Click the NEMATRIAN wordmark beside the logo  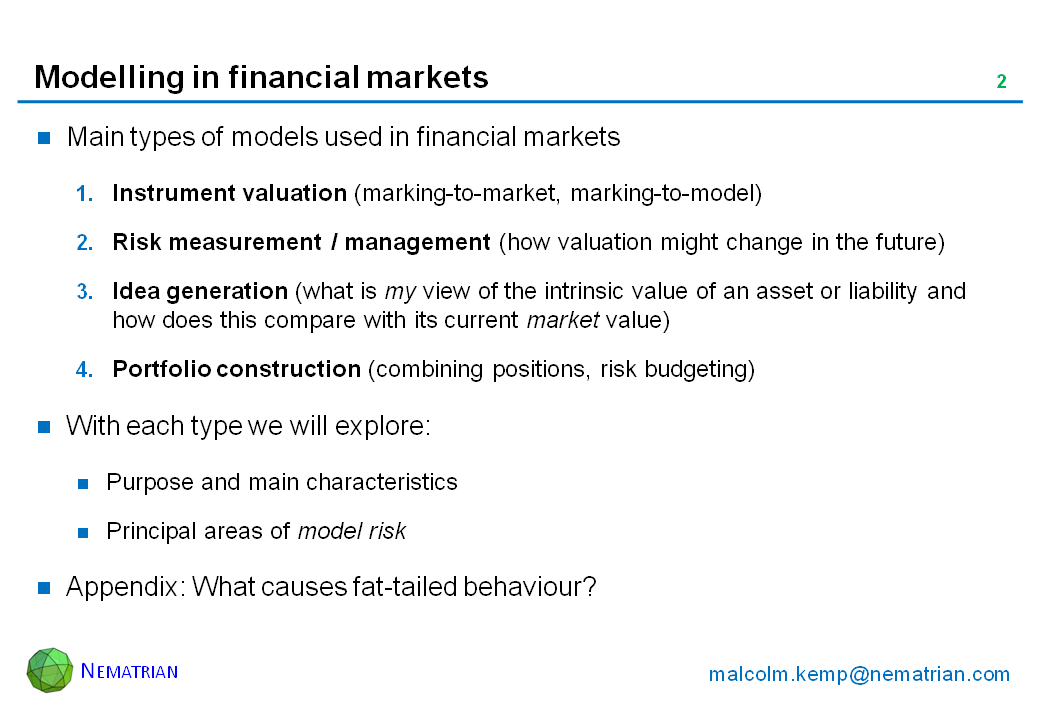coord(129,671)
